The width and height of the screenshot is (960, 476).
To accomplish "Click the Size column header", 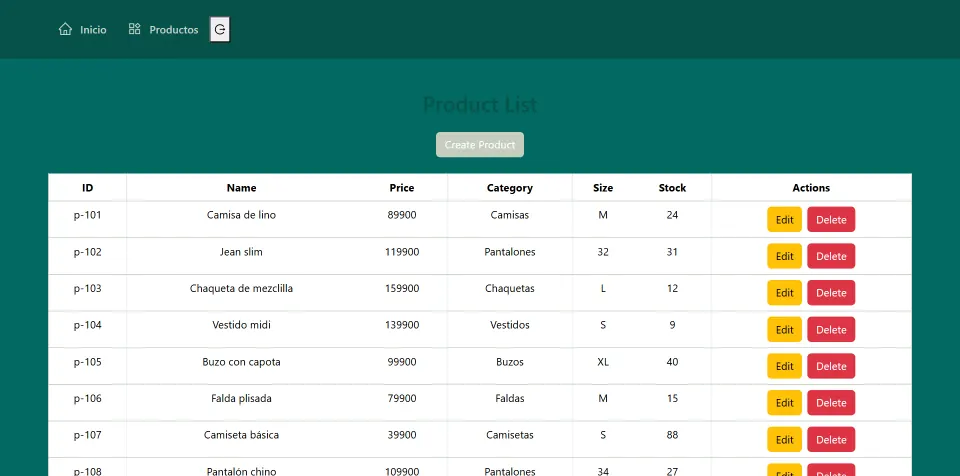I will (602, 187).
